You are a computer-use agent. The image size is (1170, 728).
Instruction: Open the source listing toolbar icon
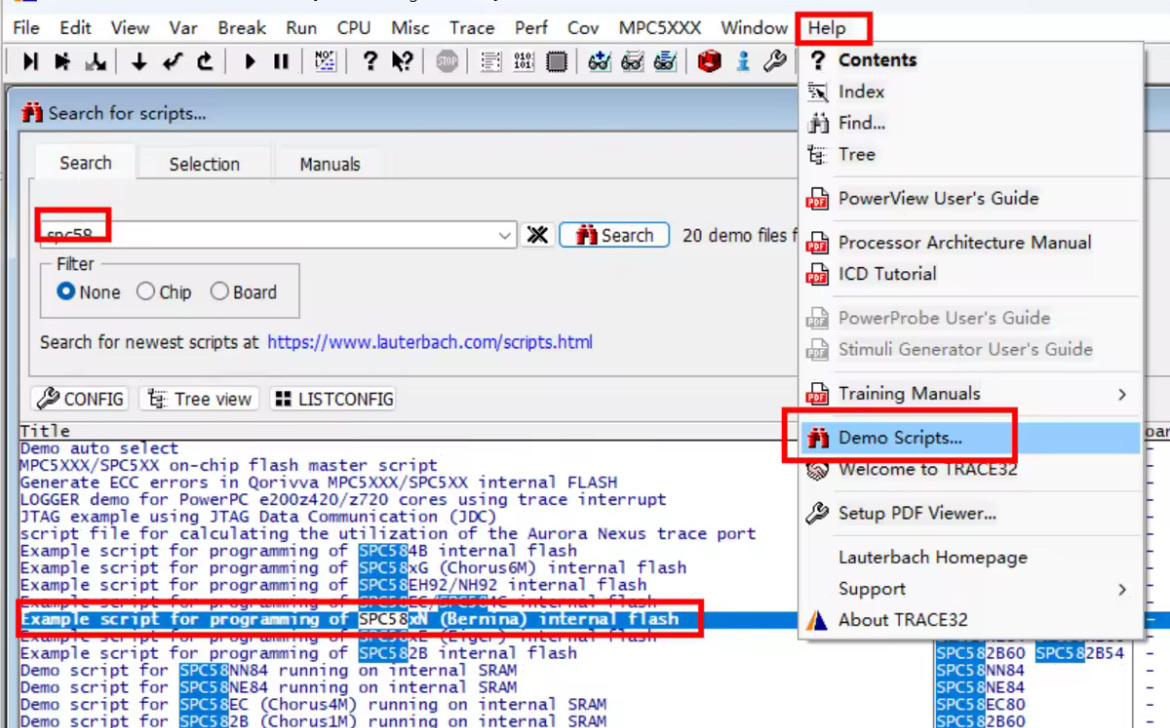[x=490, y=62]
